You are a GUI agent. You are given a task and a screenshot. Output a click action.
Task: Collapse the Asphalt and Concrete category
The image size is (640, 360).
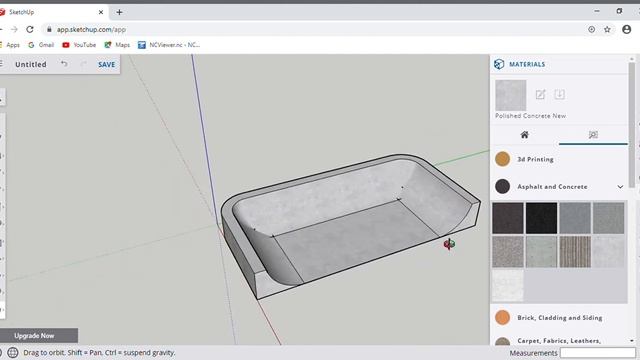tap(620, 187)
